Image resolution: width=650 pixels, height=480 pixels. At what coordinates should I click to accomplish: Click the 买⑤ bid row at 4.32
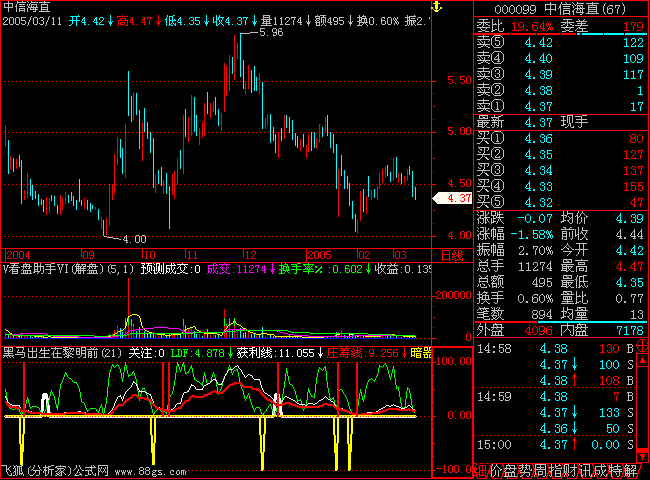[560, 203]
